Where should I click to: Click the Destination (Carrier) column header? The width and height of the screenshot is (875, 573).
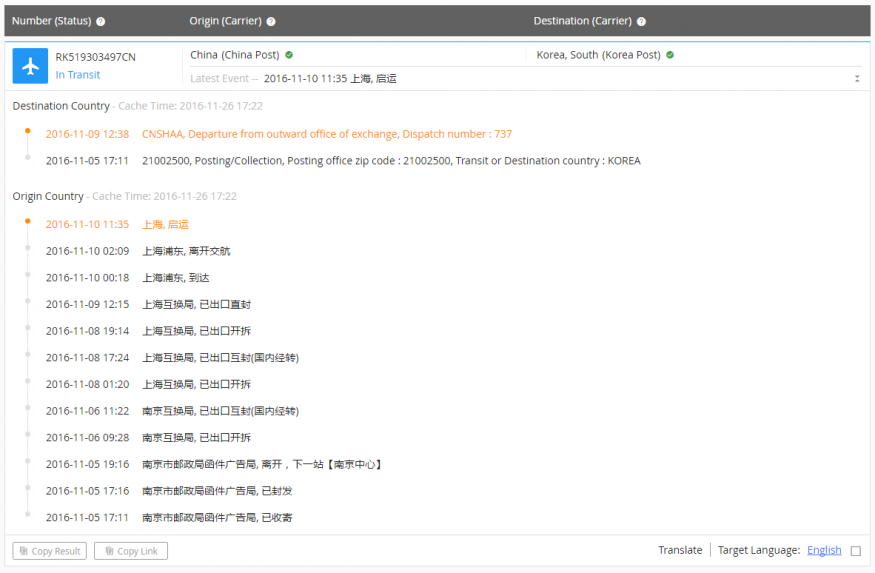coord(583,21)
